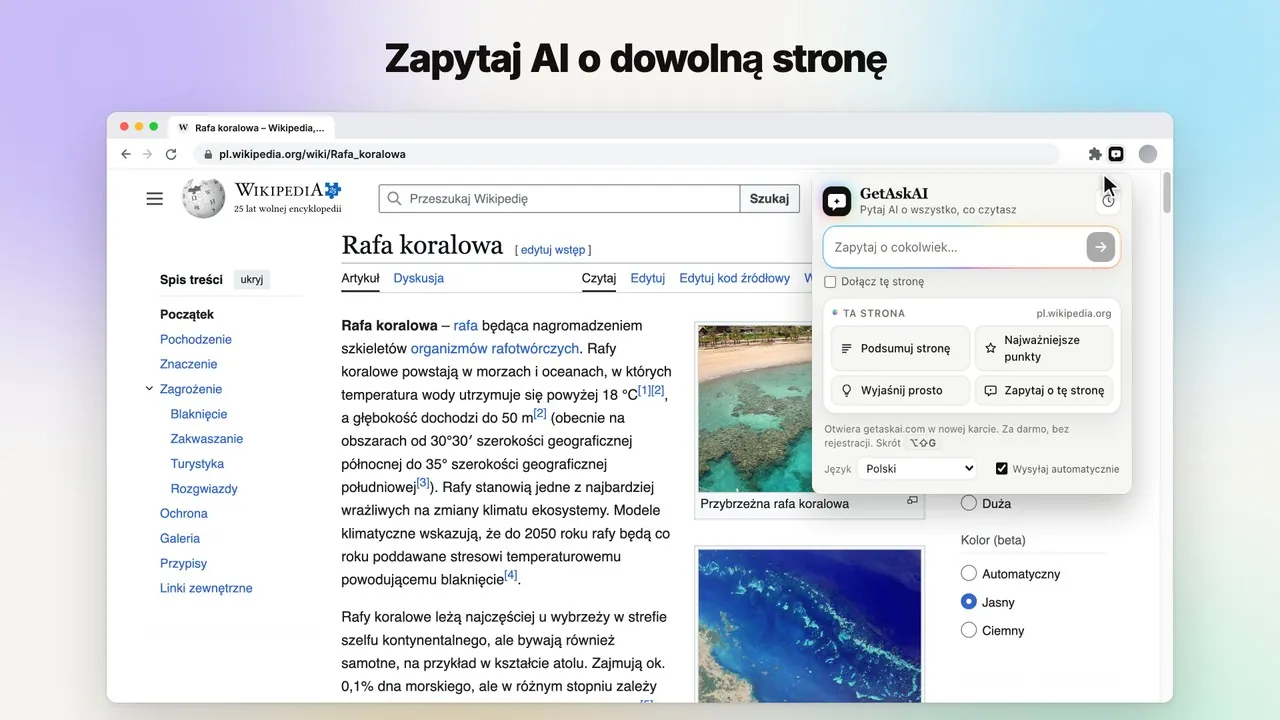The image size is (1280, 720).
Task: Click 'Zapytaj o tę stronę' button
Action: tap(1044, 390)
